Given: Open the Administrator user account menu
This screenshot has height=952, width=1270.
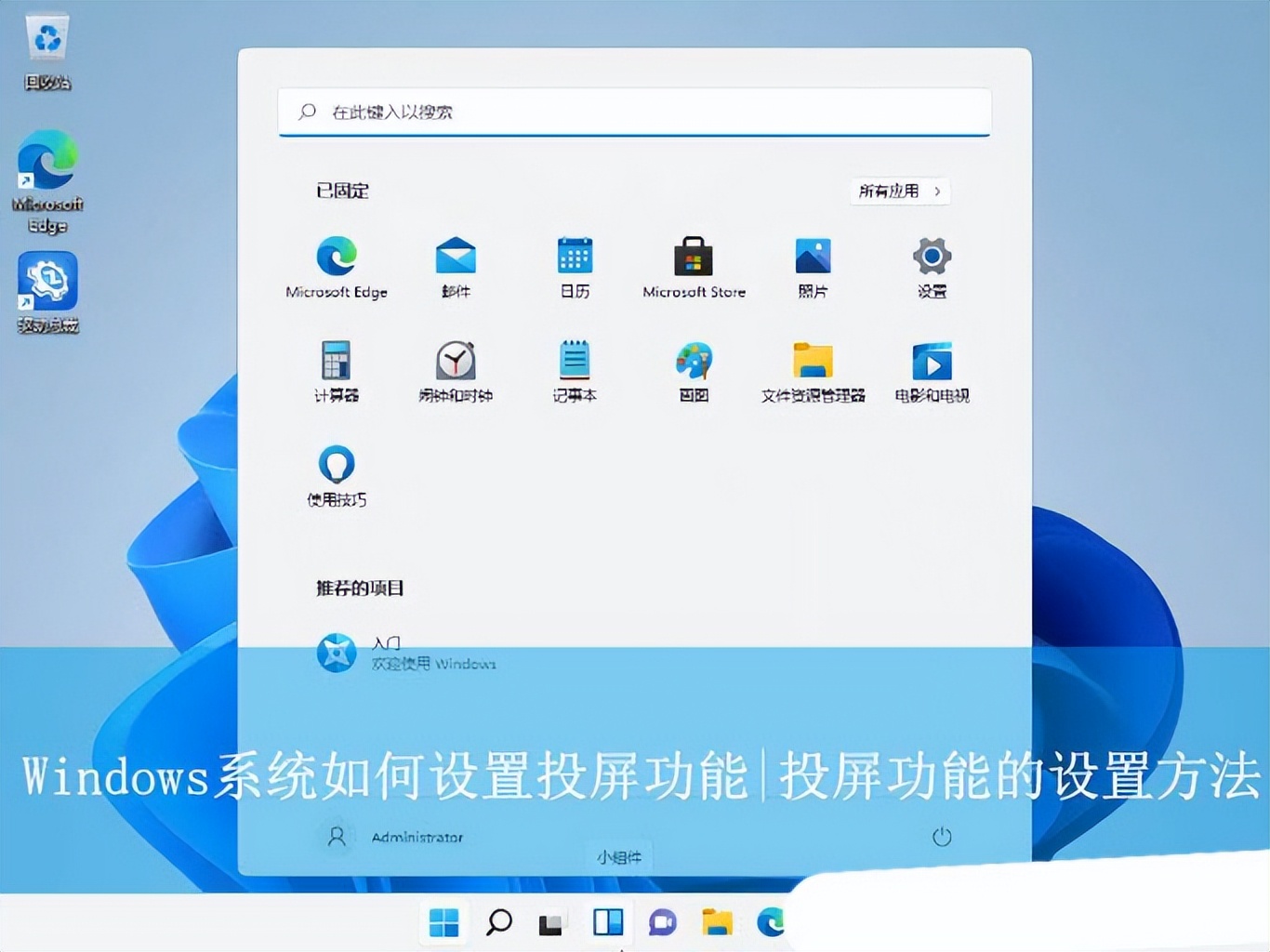Looking at the screenshot, I should click(x=390, y=837).
